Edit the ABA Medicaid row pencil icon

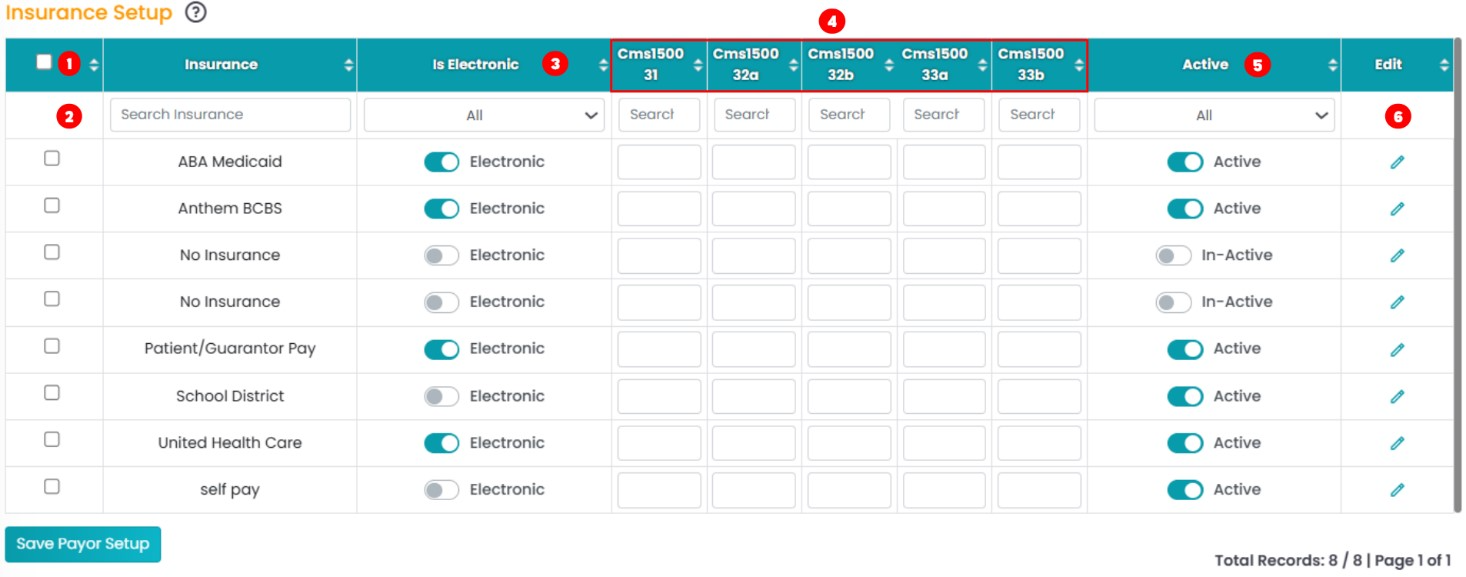point(1397,162)
